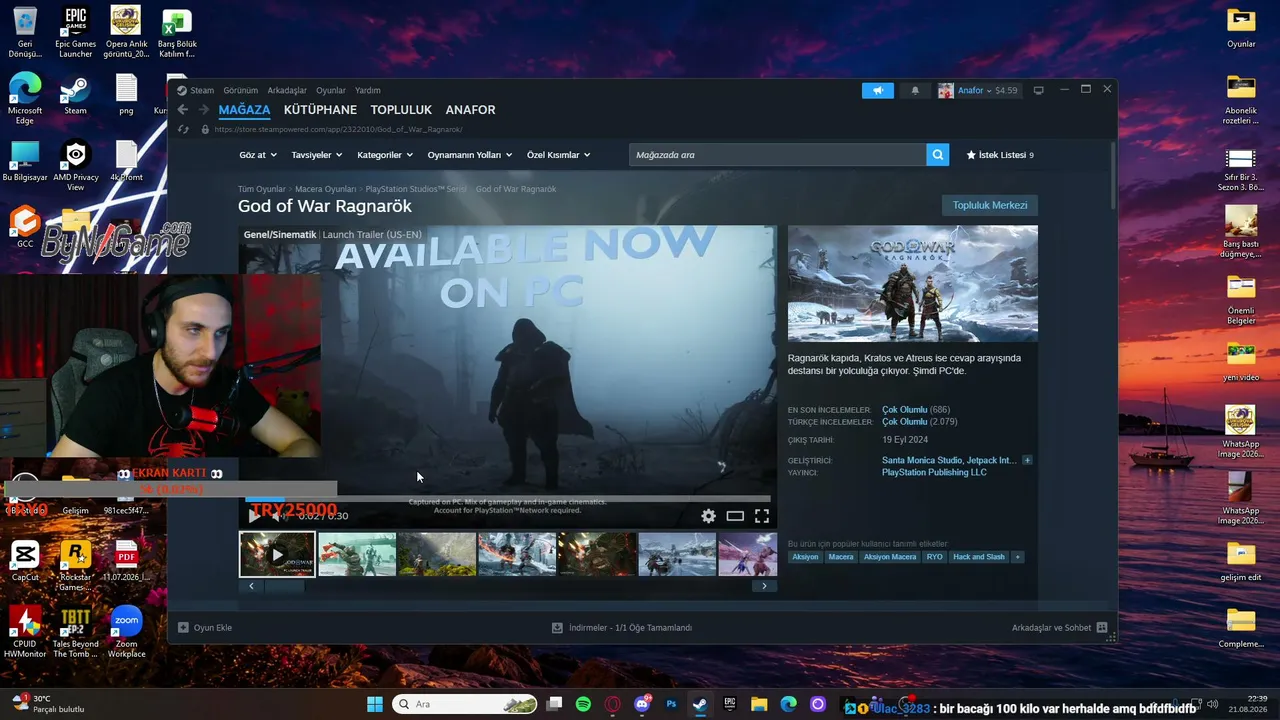
Task: Open CapCut desktop shortcut
Action: (x=25, y=561)
